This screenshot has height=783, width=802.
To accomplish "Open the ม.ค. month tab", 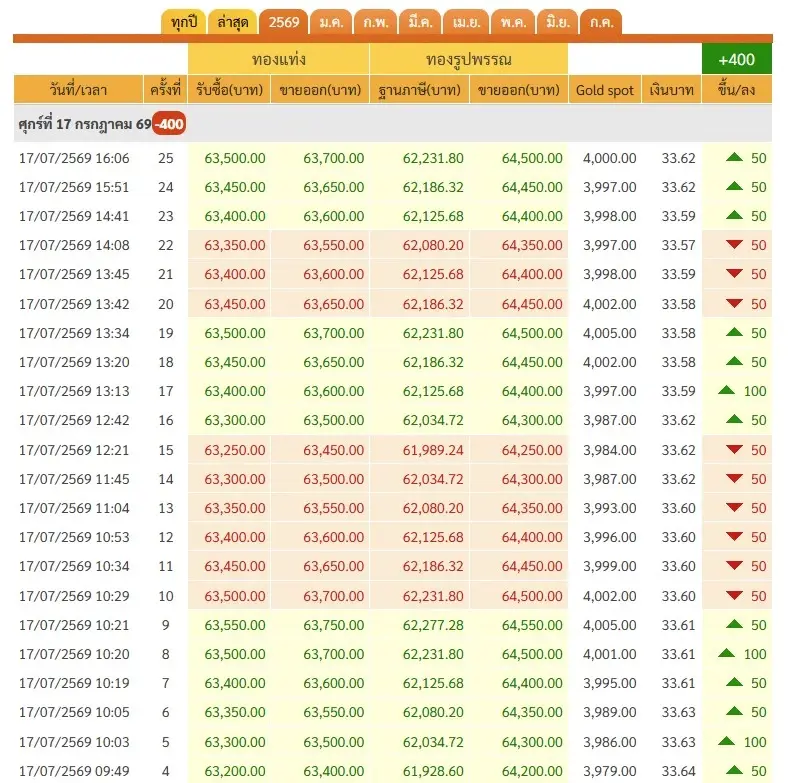I will click(331, 23).
